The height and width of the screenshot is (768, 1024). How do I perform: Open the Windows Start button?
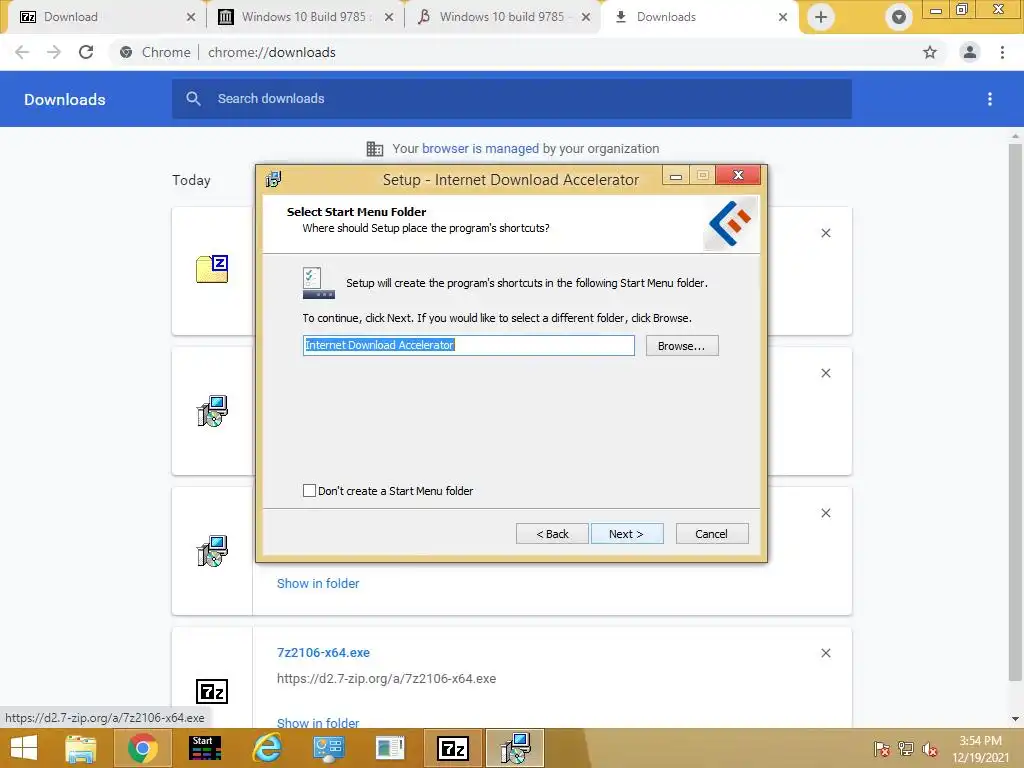(24, 748)
